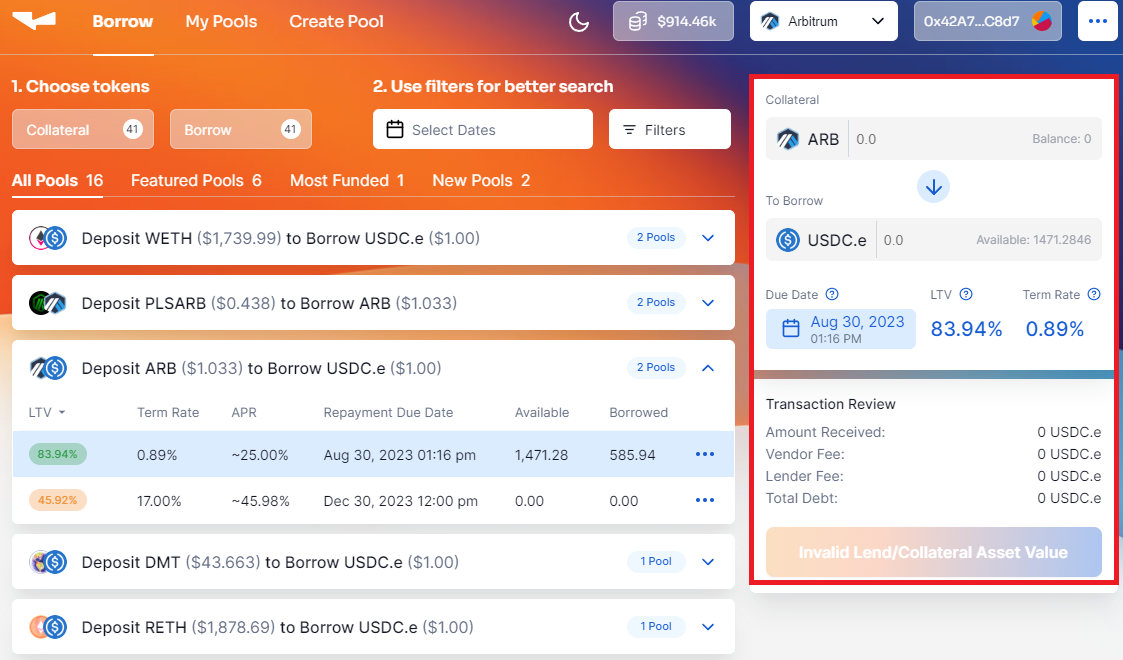Expand the Deposit WETH to Borrow USDC.e pools
1123x660 pixels.
click(708, 238)
